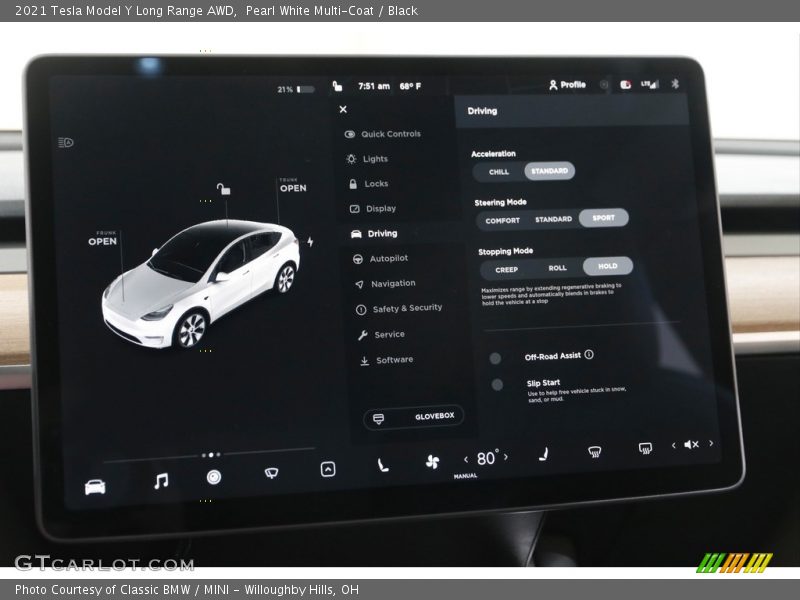Open Safety & Security settings
Image resolution: width=800 pixels, height=600 pixels.
(399, 308)
